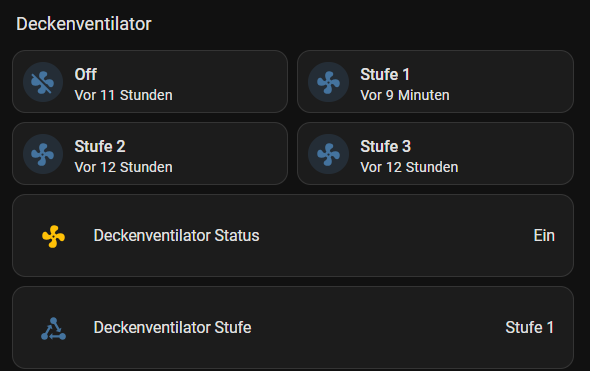Open the Deckenventilator Stufe entity name
This screenshot has height=371, width=590.
tap(172, 327)
